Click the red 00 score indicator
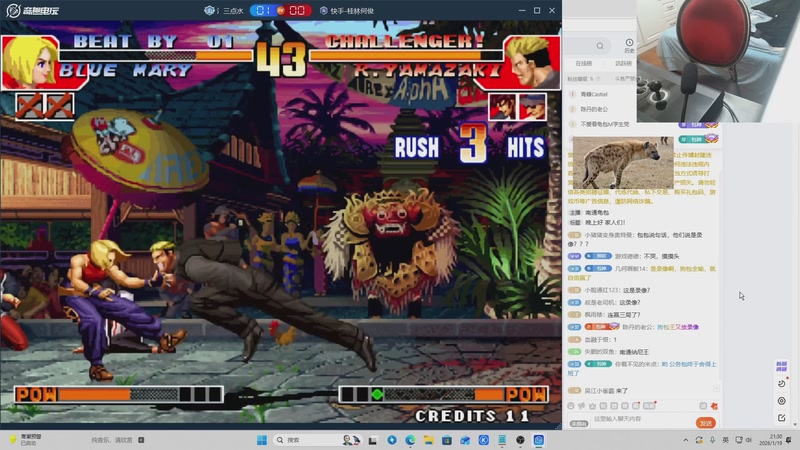This screenshot has width=800, height=450. point(297,10)
